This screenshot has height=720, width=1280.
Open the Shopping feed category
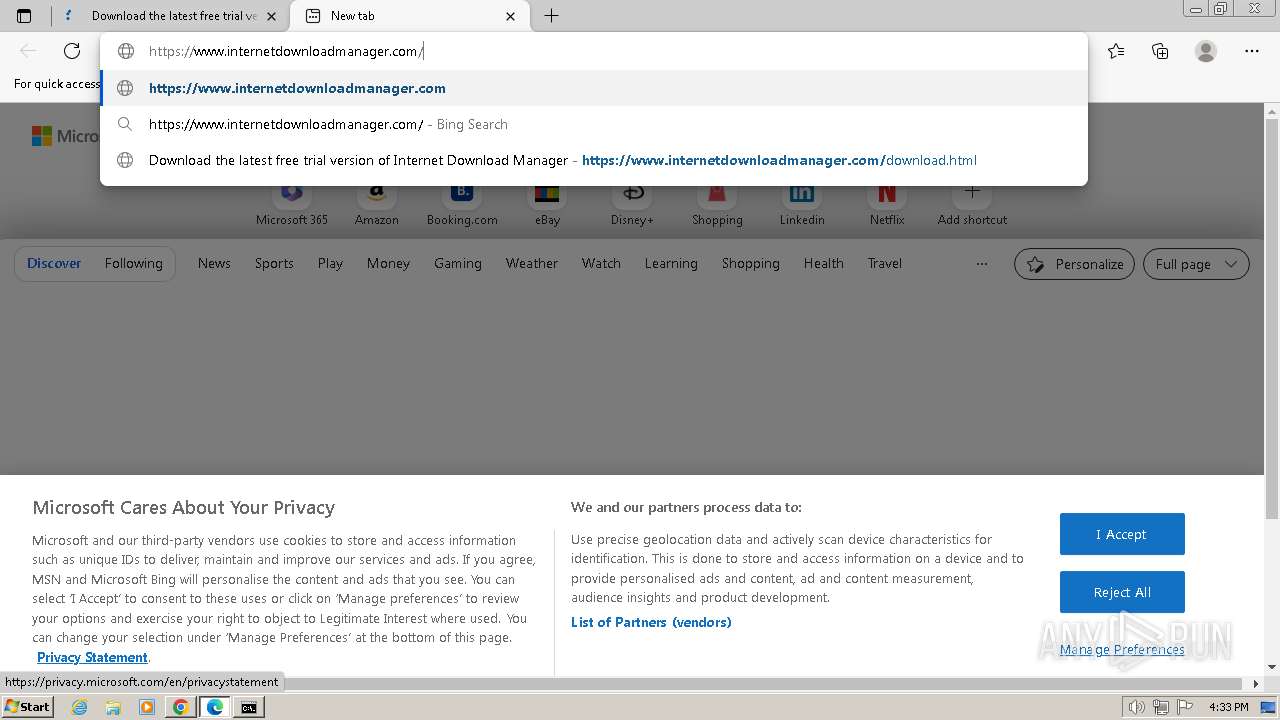point(750,264)
